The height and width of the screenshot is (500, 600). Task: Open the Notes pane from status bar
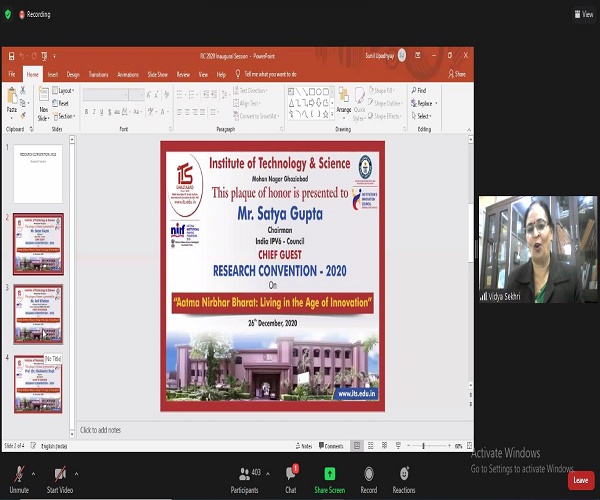304,446
